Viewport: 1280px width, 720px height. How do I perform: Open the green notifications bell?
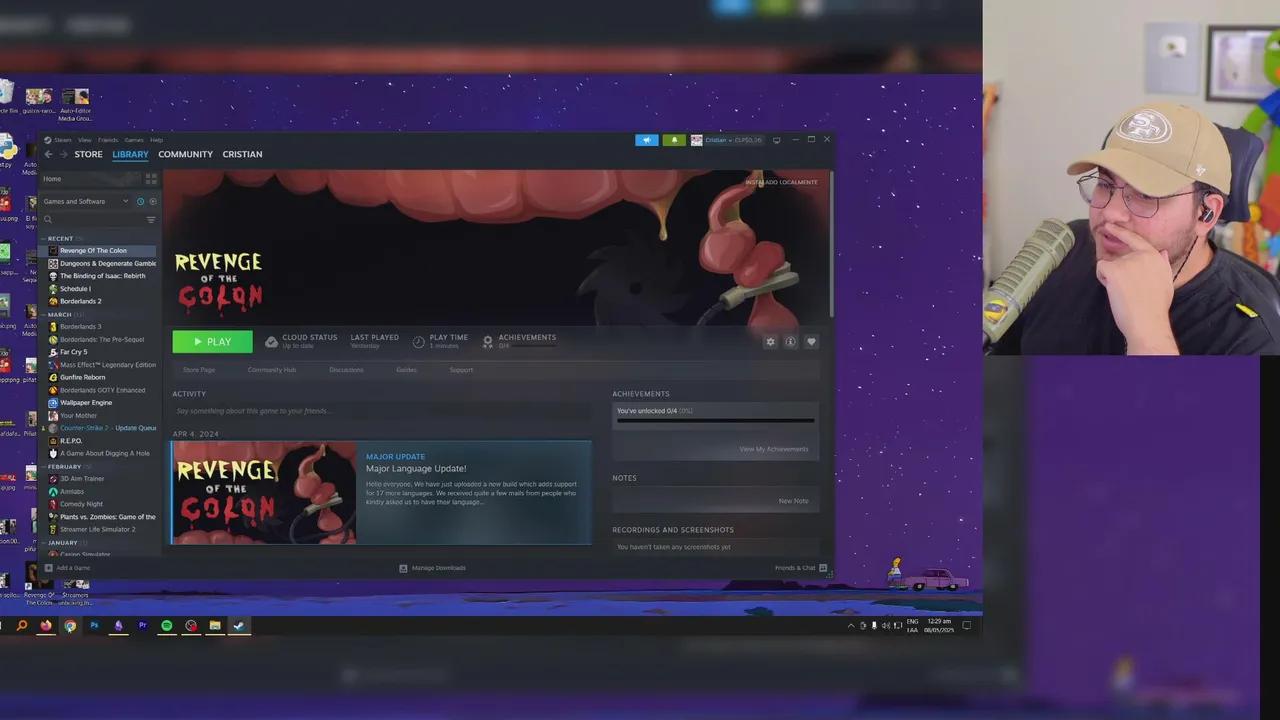[x=673, y=140]
